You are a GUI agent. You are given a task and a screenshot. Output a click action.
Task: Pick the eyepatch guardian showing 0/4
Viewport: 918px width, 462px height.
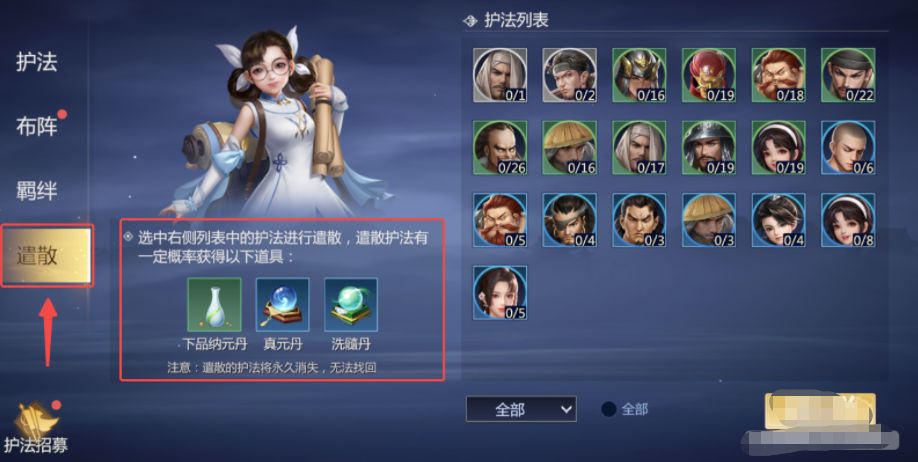[570, 220]
